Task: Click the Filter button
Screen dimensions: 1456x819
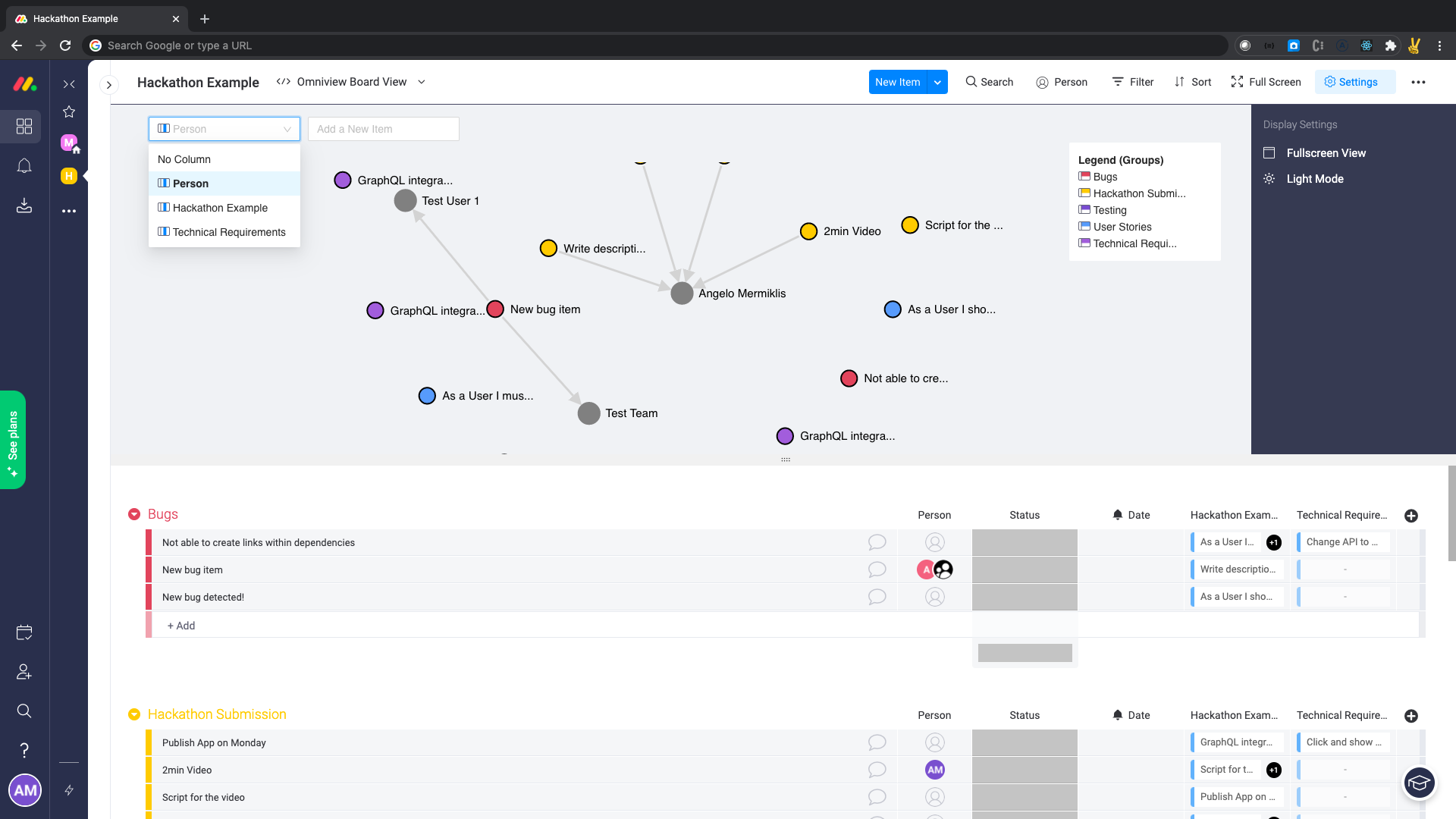Action: pos(1133,82)
